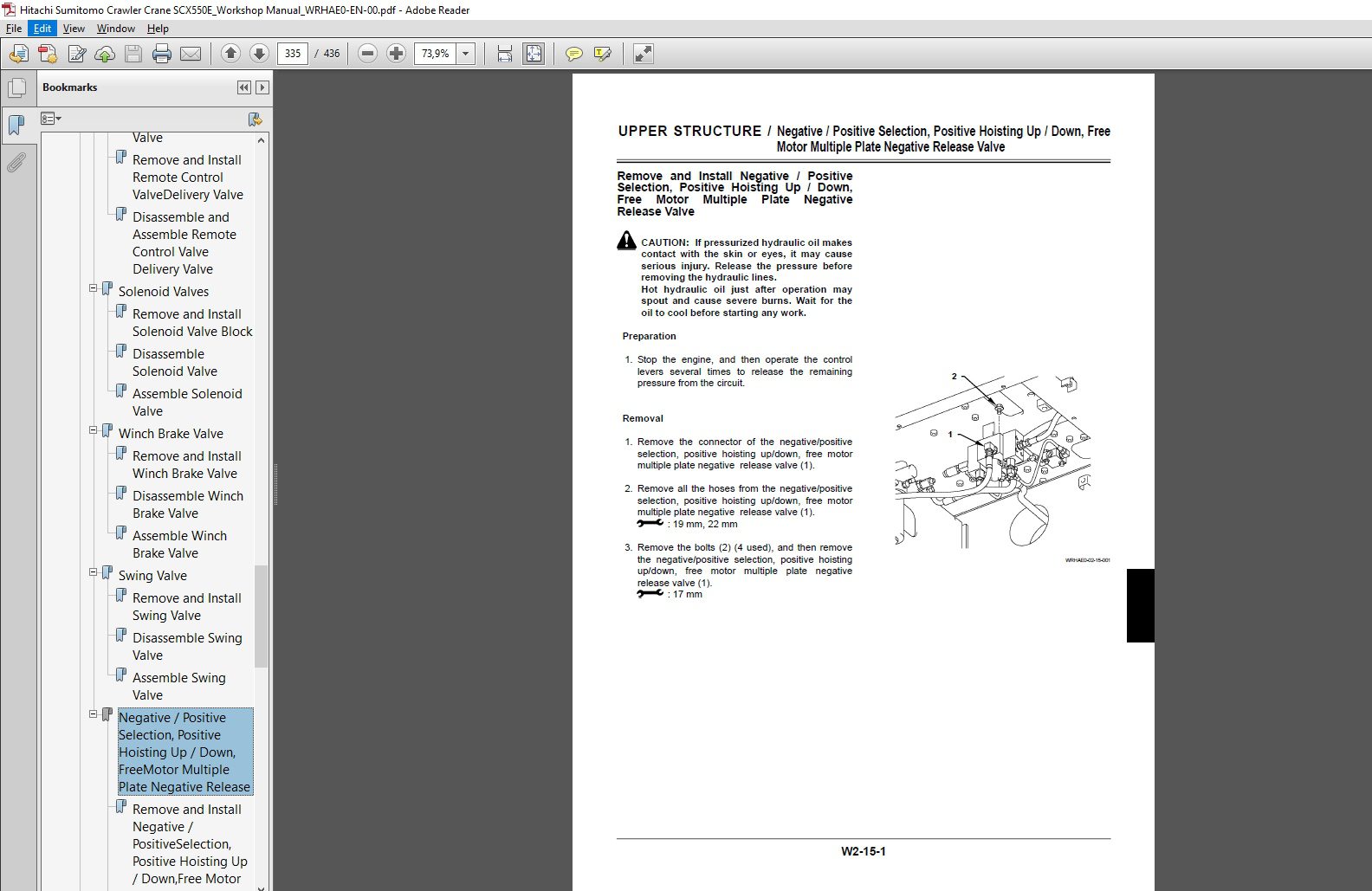Image resolution: width=1372 pixels, height=891 pixels.
Task: Click the bookmark icon beside Solenoid Valves
Action: pyautogui.click(x=107, y=289)
